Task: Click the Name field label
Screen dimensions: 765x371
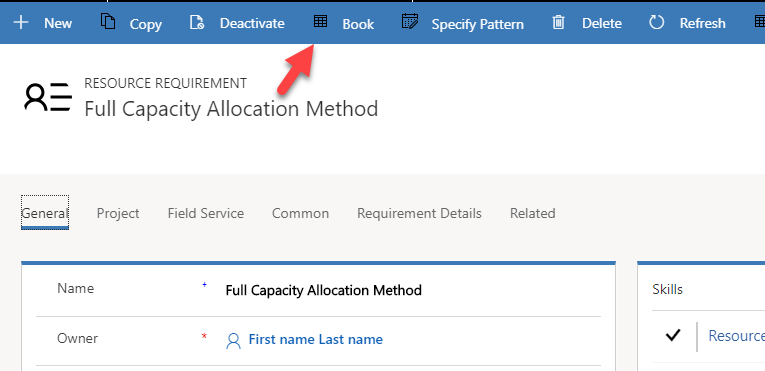Action: [76, 288]
